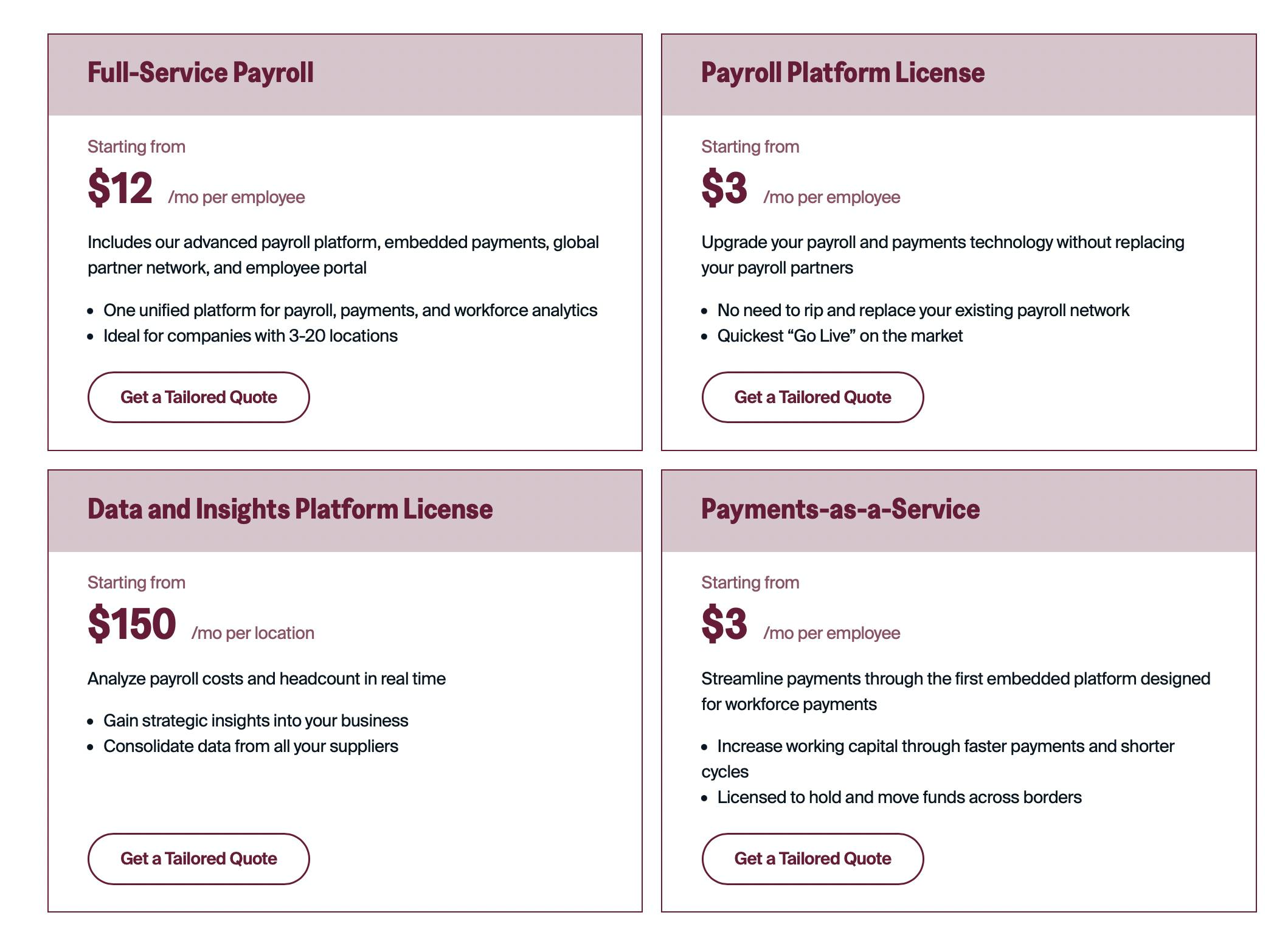Select the Payroll Platform License heading
Image resolution: width=1288 pixels, height=935 pixels.
[x=842, y=72]
